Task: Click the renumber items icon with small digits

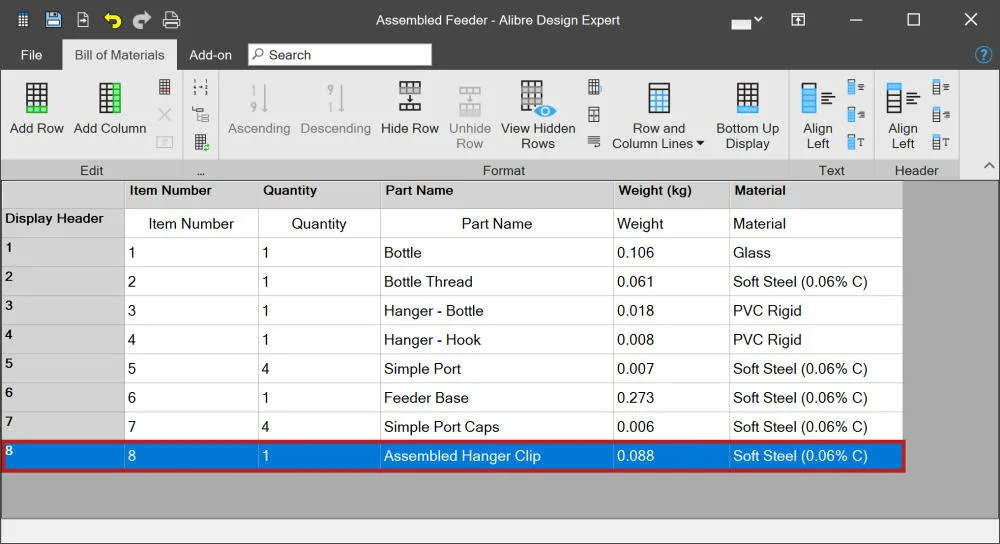Action: 201,87
